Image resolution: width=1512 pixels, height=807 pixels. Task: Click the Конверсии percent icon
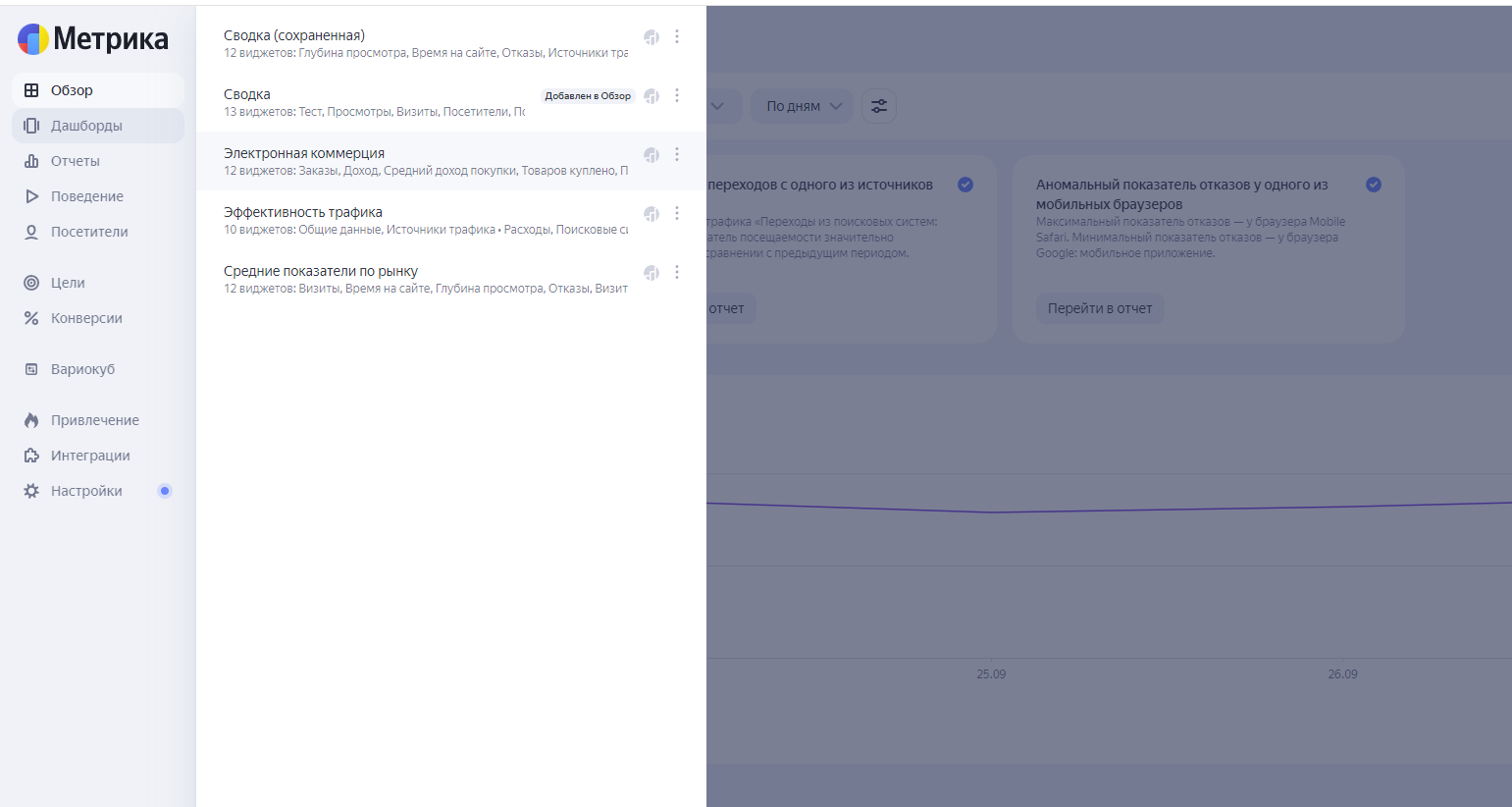point(31,318)
